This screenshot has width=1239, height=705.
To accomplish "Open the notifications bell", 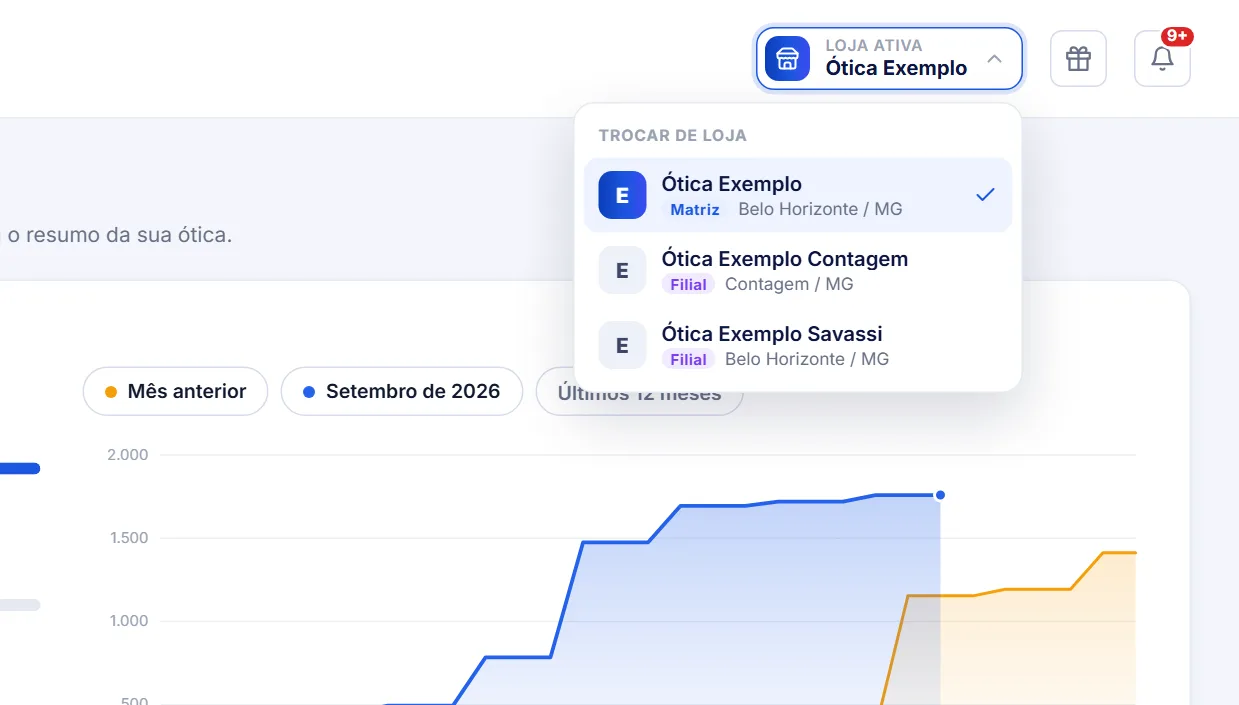I will point(1162,59).
